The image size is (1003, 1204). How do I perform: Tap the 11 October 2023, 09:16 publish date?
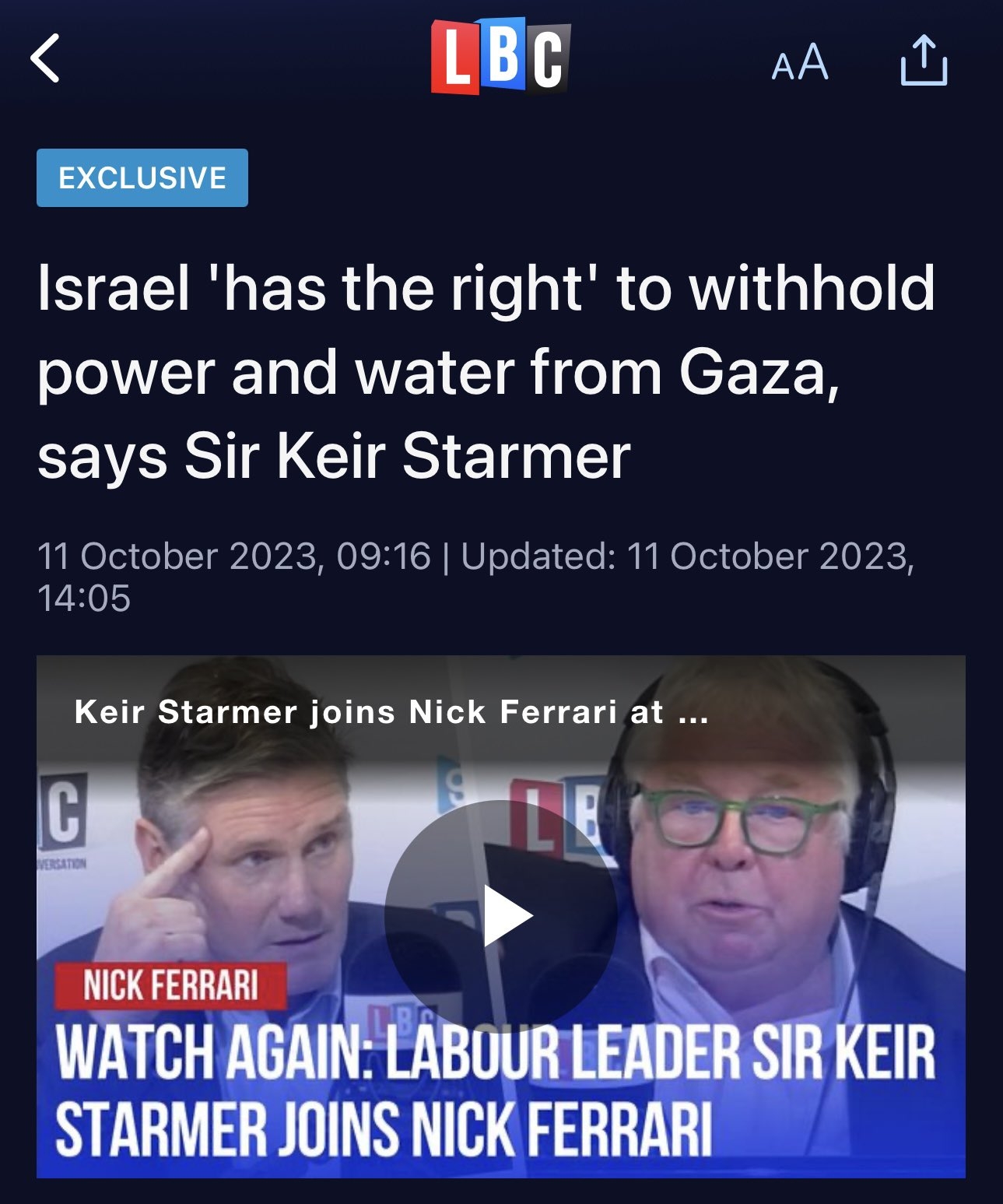[x=234, y=556]
